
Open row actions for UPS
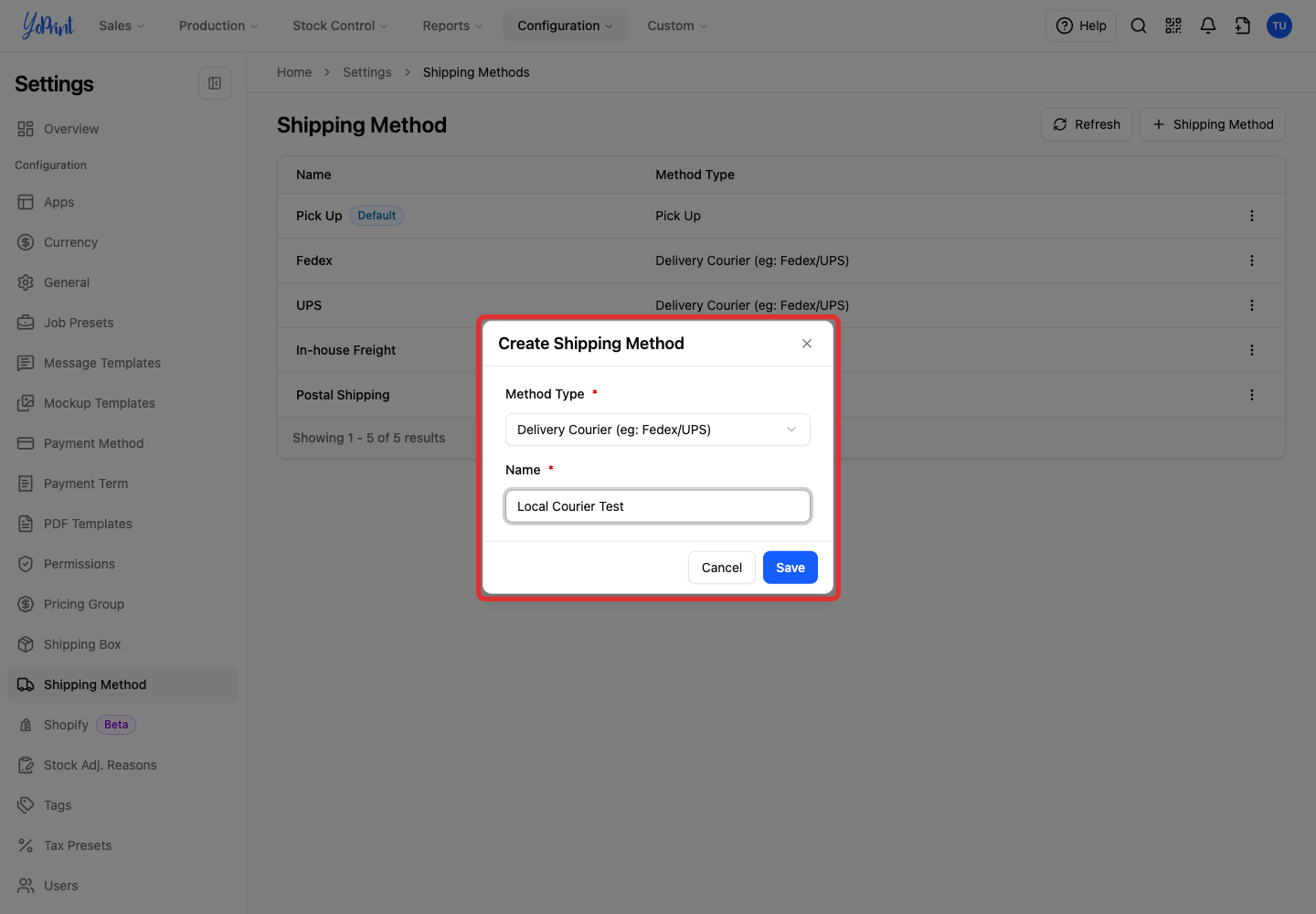pyautogui.click(x=1252, y=305)
